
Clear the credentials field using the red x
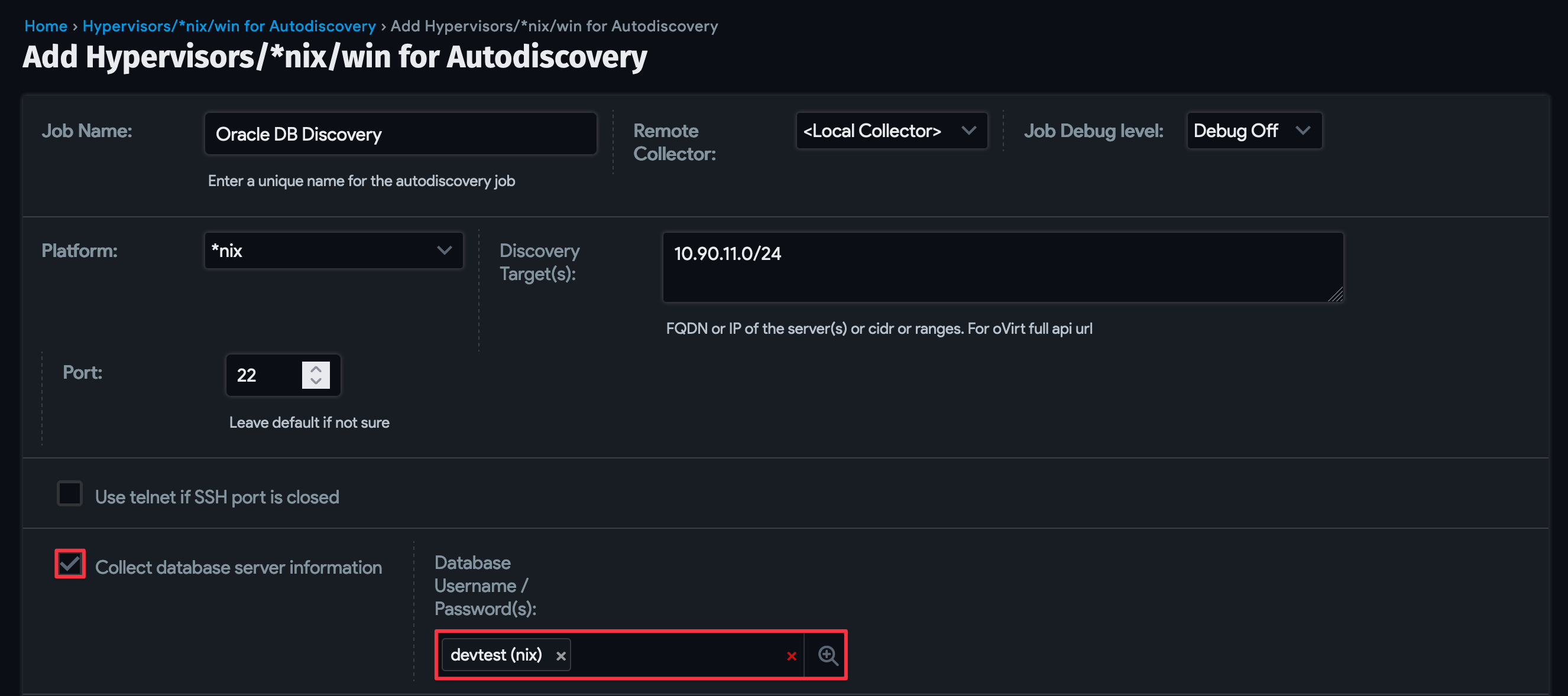(791, 656)
